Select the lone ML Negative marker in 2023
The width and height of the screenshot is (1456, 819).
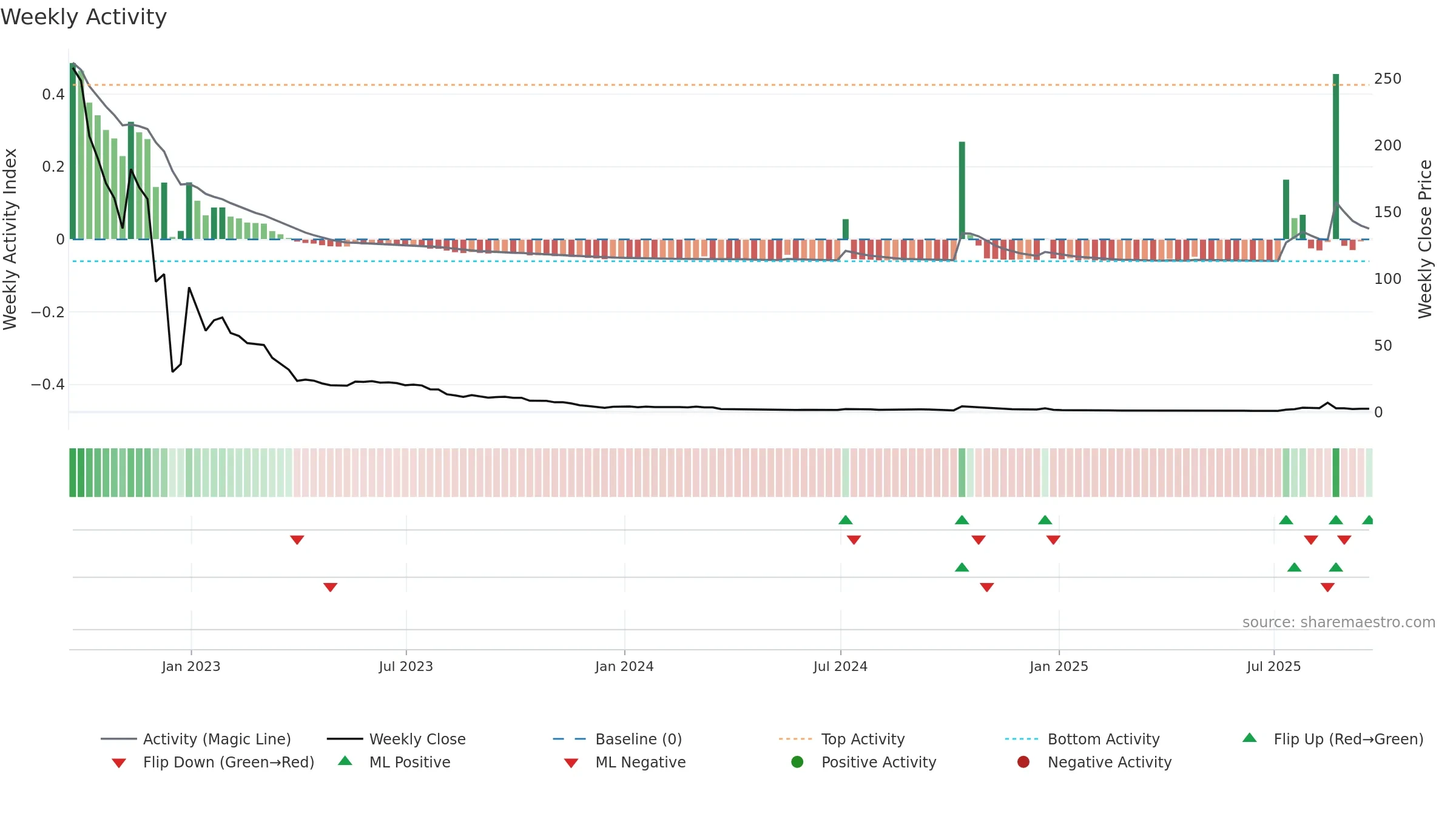331,587
